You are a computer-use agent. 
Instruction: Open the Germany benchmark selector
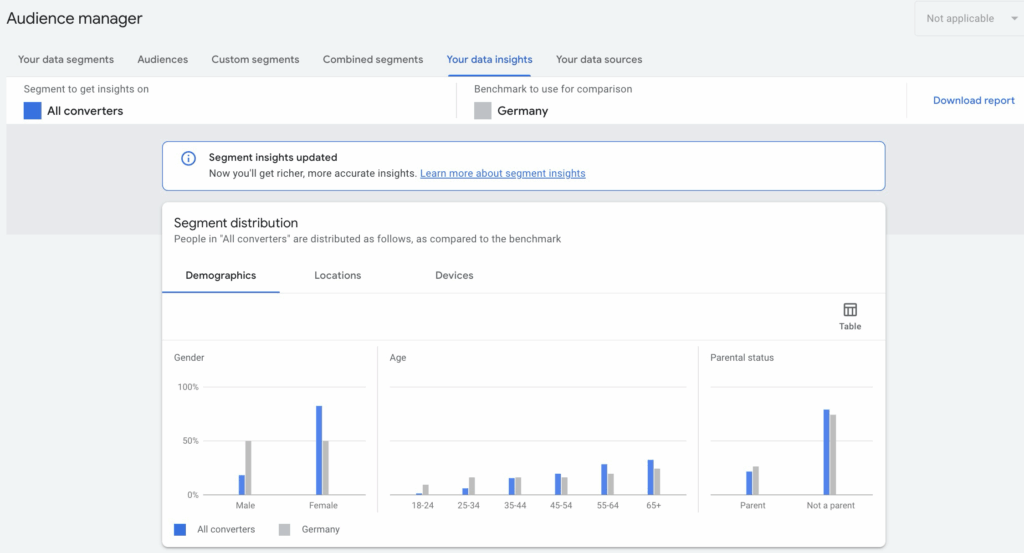click(x=522, y=111)
